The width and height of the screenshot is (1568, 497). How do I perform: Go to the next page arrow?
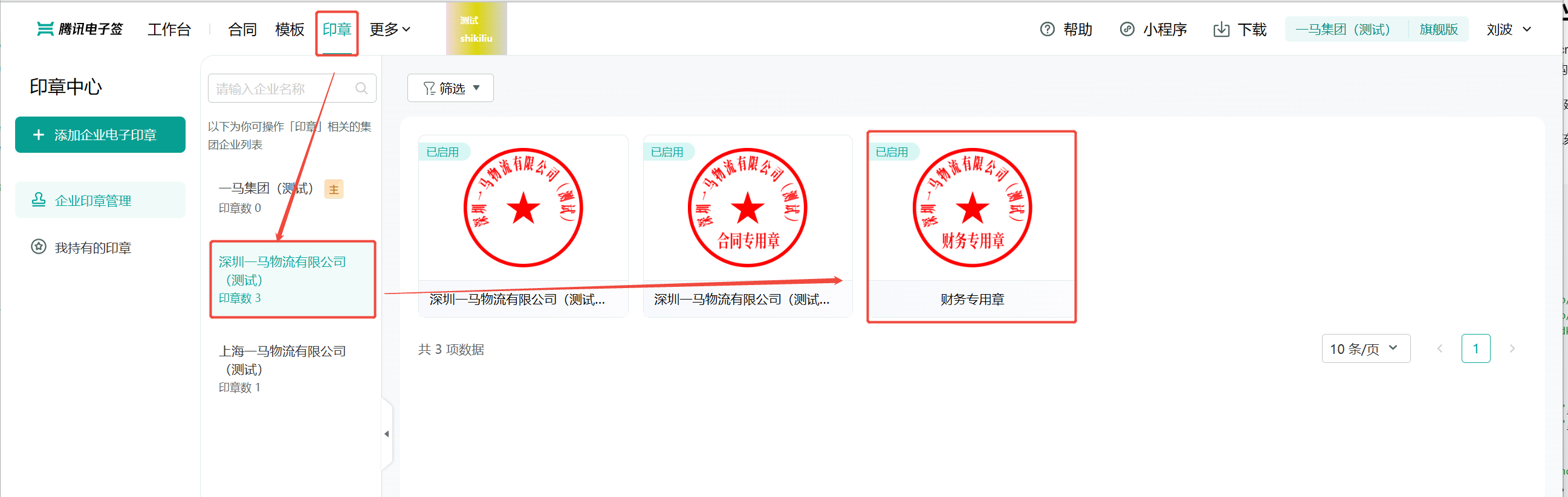click(1512, 348)
